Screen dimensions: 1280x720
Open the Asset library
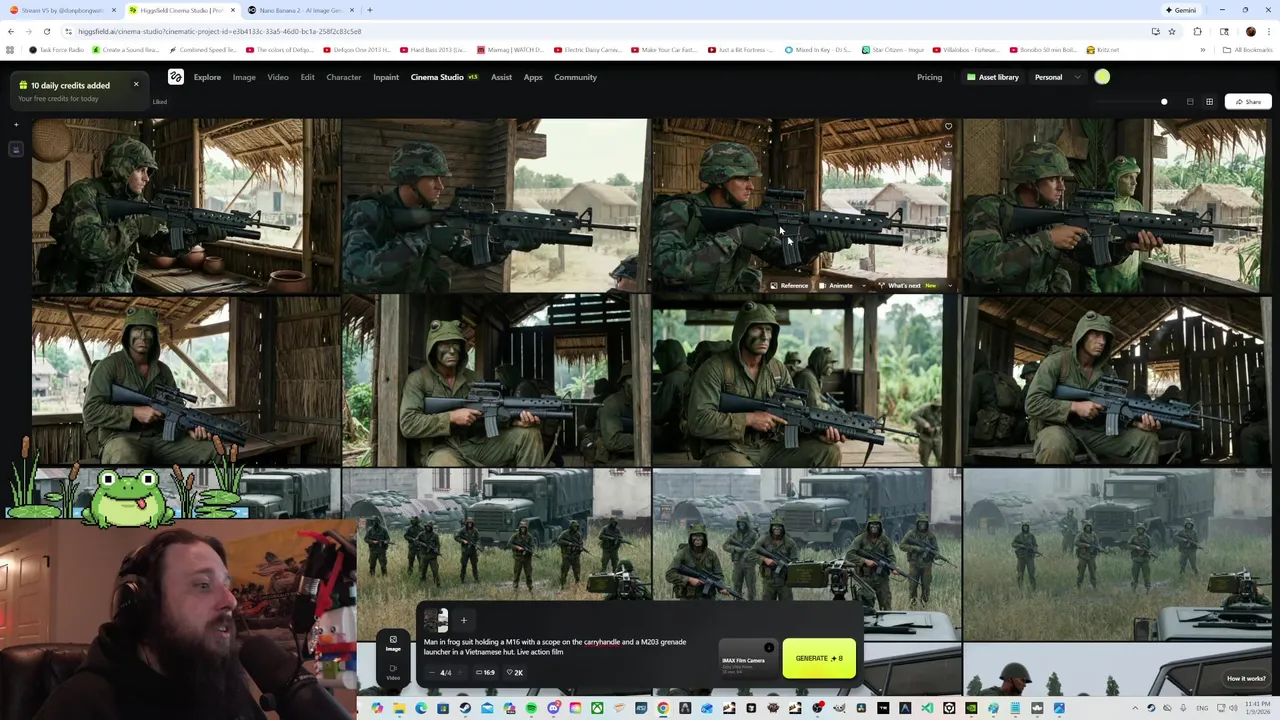click(x=992, y=77)
